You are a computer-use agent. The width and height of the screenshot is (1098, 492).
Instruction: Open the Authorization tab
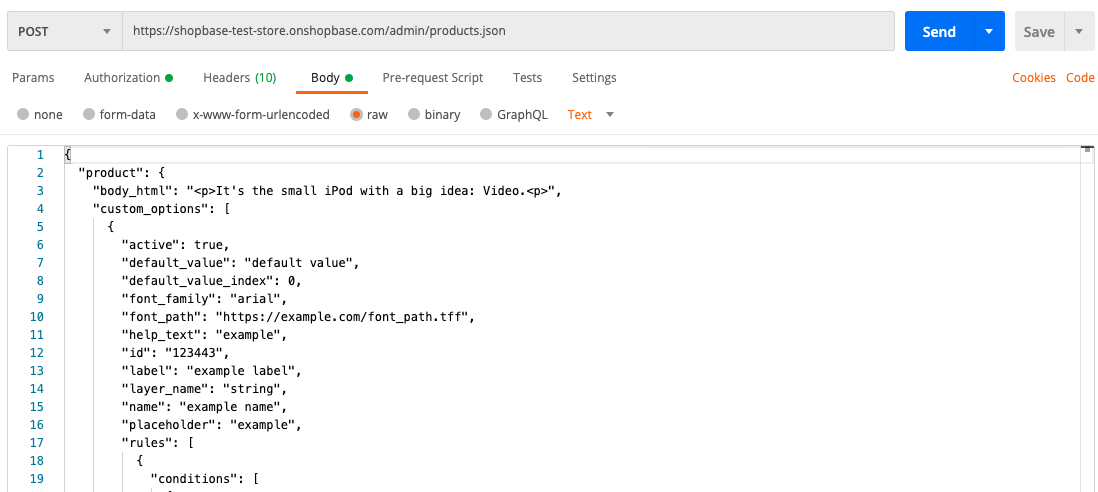click(x=127, y=78)
